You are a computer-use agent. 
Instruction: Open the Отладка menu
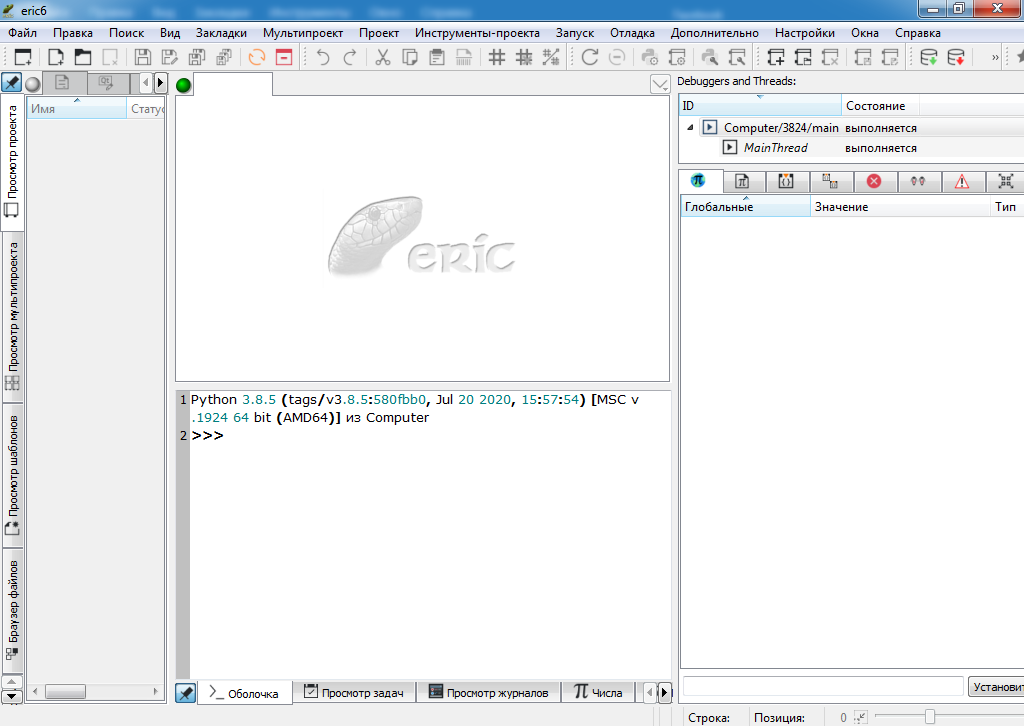[632, 33]
